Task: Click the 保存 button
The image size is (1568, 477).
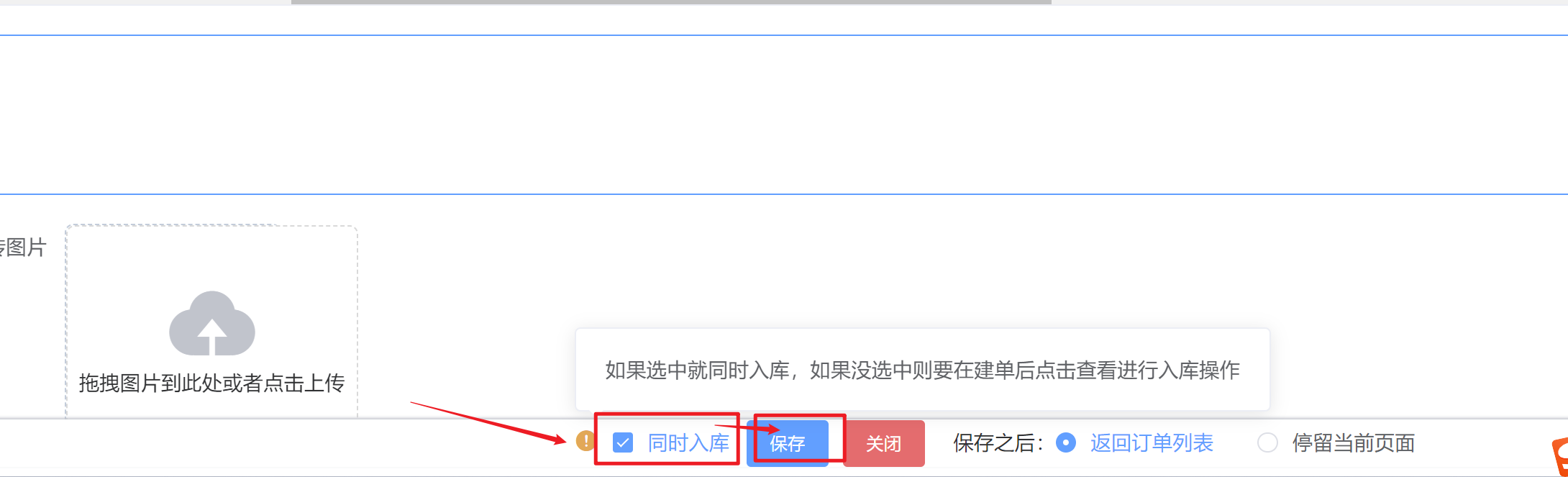Action: click(788, 443)
